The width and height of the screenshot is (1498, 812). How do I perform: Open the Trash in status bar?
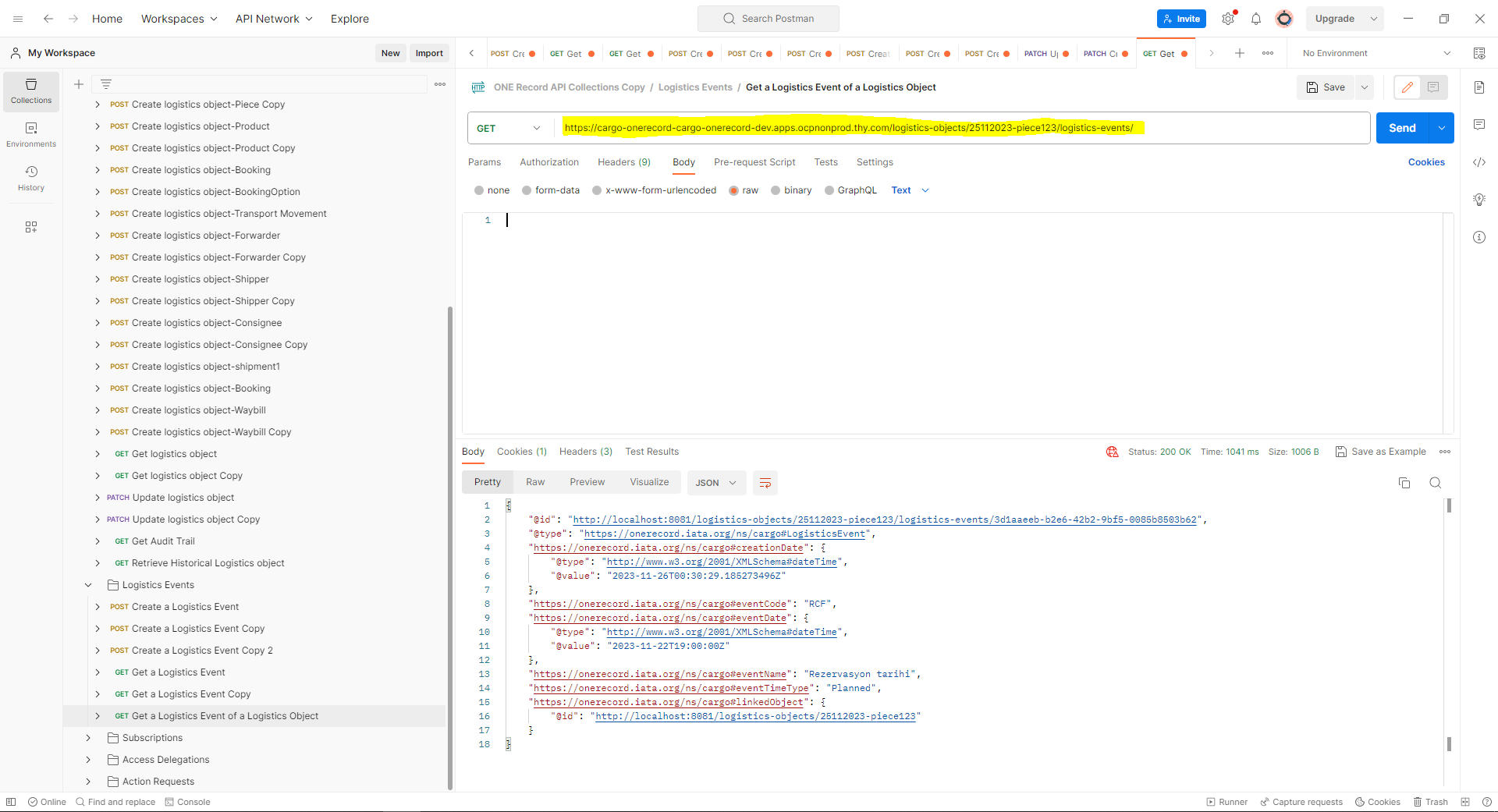pos(1431,802)
